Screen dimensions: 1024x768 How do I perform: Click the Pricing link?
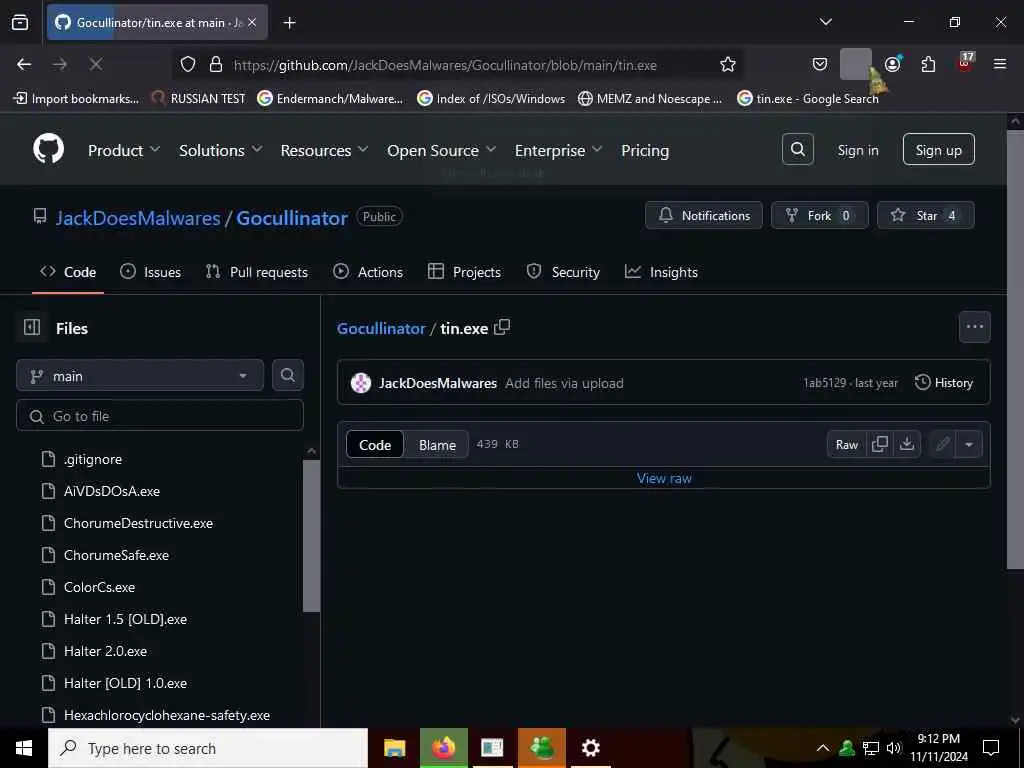(x=645, y=150)
